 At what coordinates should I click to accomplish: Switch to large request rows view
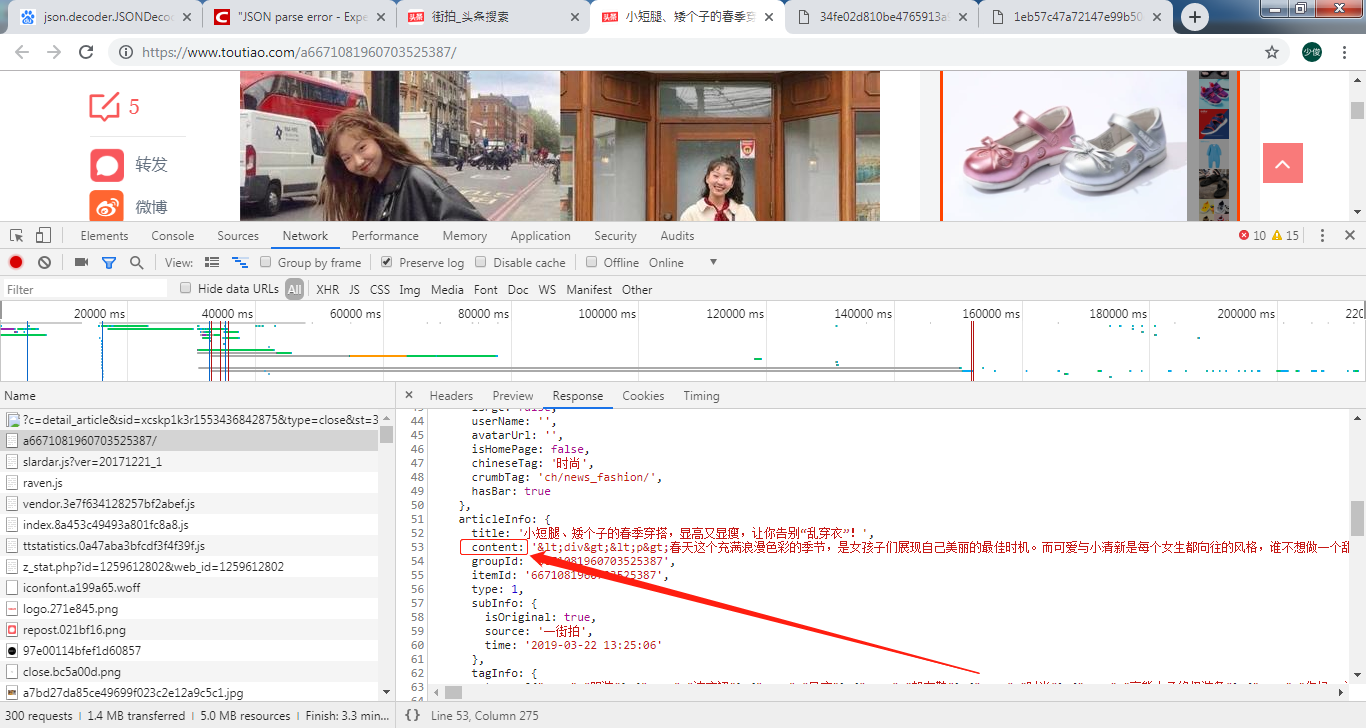coord(212,262)
